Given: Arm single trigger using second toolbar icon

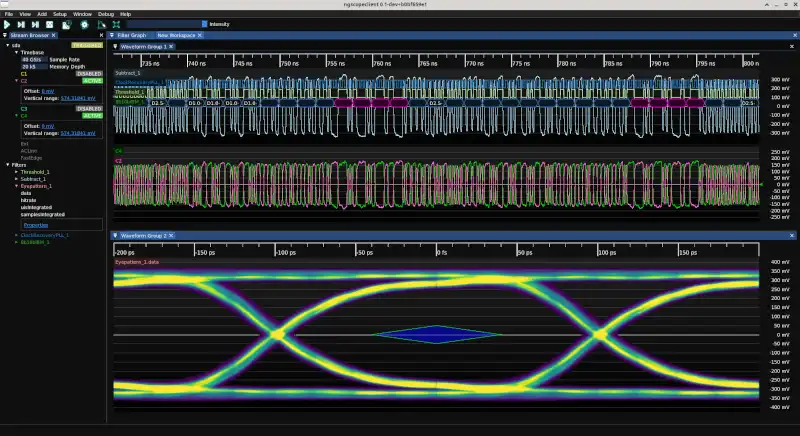Looking at the screenshot, I should (21, 24).
